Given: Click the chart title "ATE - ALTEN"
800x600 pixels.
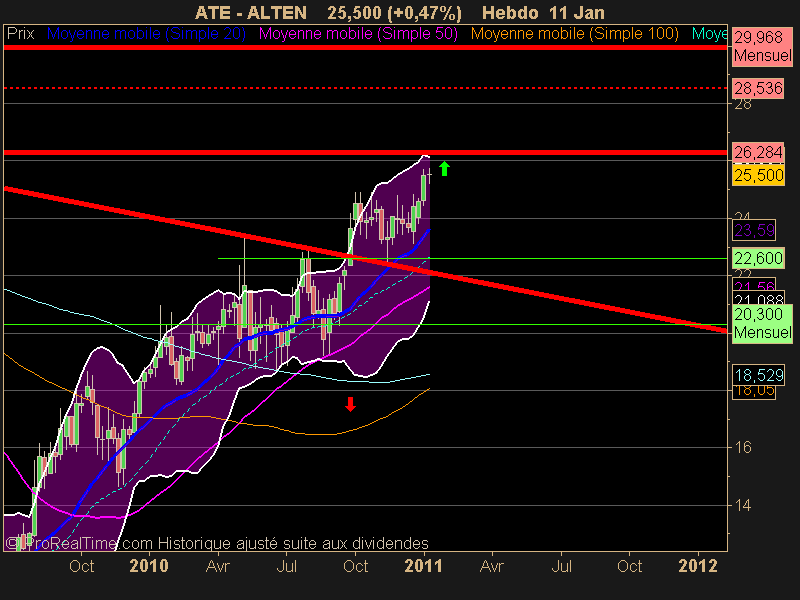Looking at the screenshot, I should (x=251, y=12).
